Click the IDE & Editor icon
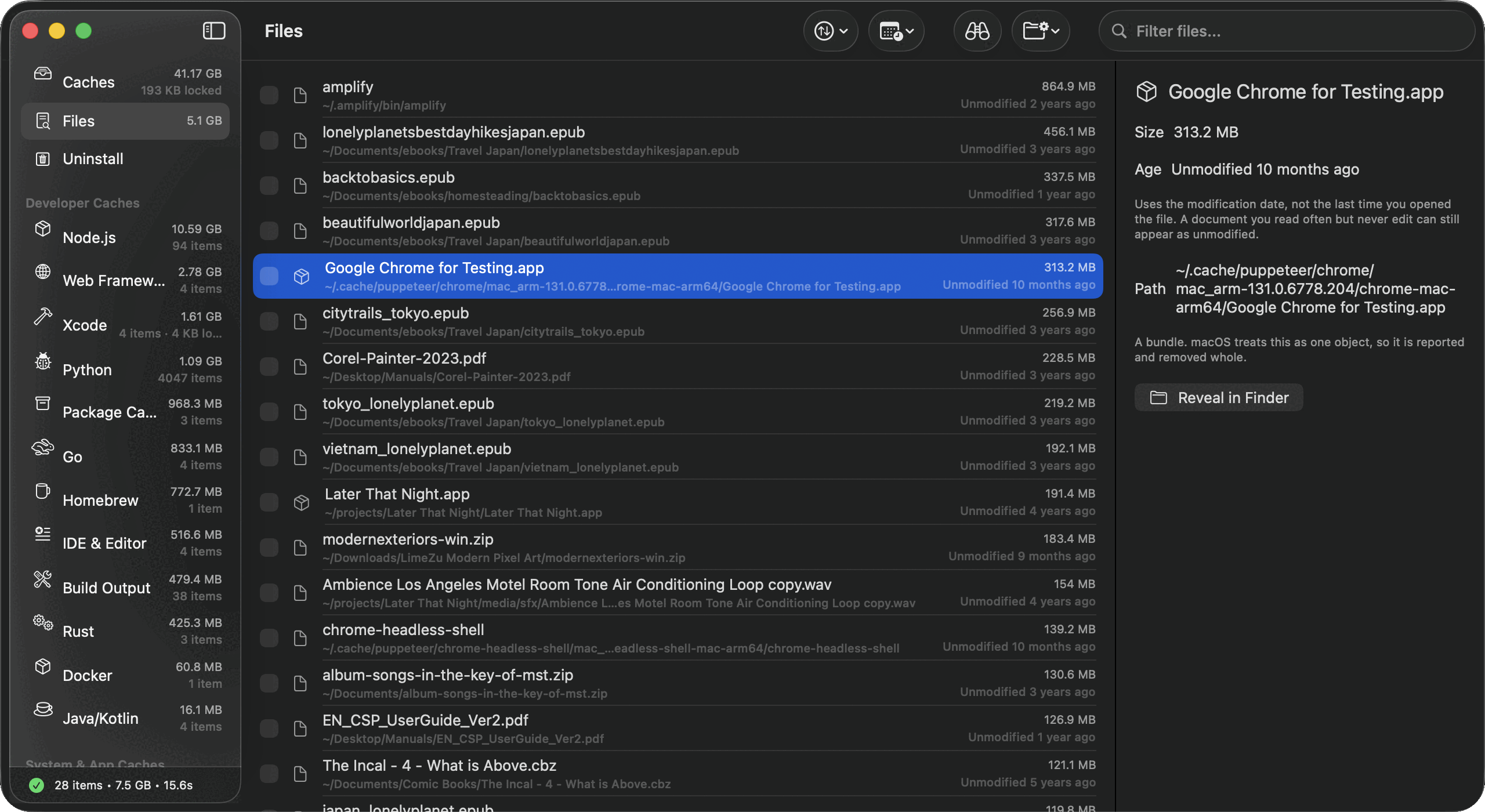1485x812 pixels. click(43, 534)
